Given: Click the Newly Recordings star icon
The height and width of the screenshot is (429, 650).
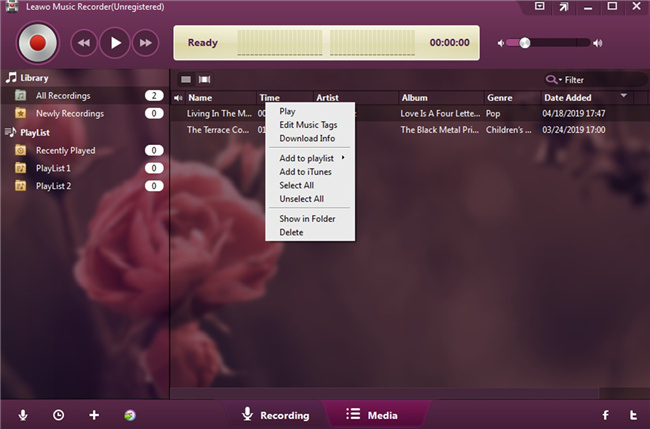Looking at the screenshot, I should (20, 113).
